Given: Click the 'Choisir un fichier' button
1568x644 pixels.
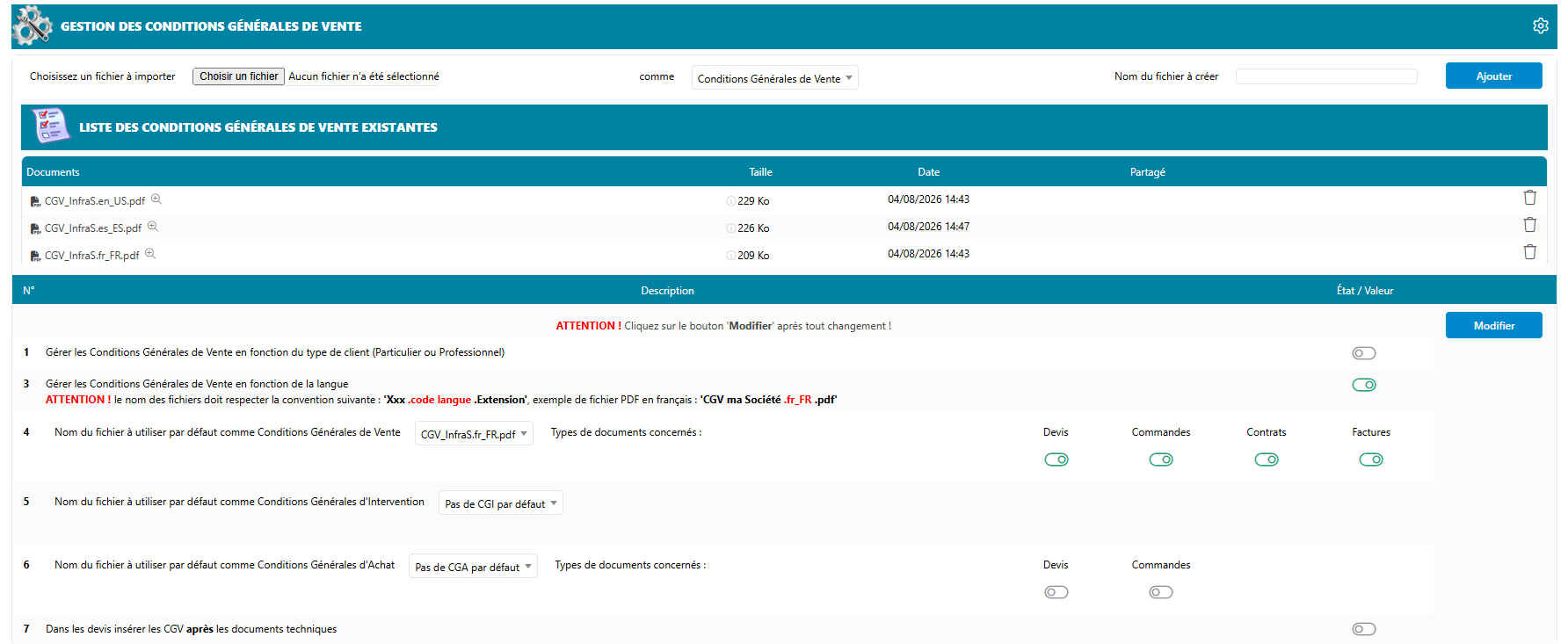Looking at the screenshot, I should [x=238, y=76].
